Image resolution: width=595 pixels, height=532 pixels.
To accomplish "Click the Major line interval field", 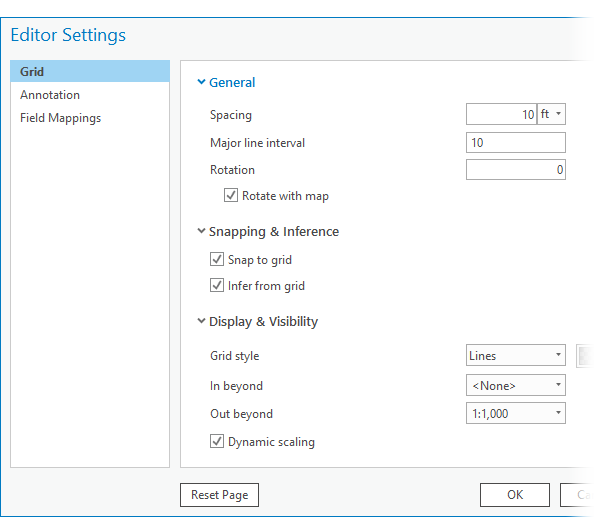I will pyautogui.click(x=516, y=143).
